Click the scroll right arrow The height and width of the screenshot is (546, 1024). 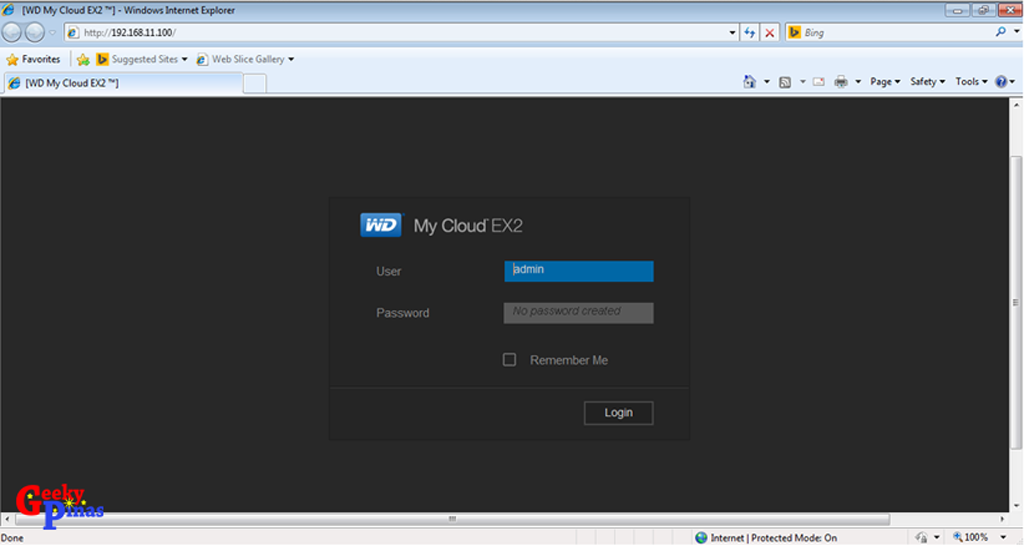(x=1002, y=519)
